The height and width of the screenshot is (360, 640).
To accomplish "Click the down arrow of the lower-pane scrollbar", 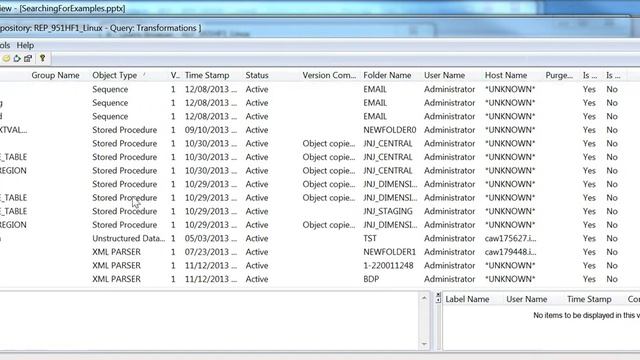I will pyautogui.click(x=424, y=344).
